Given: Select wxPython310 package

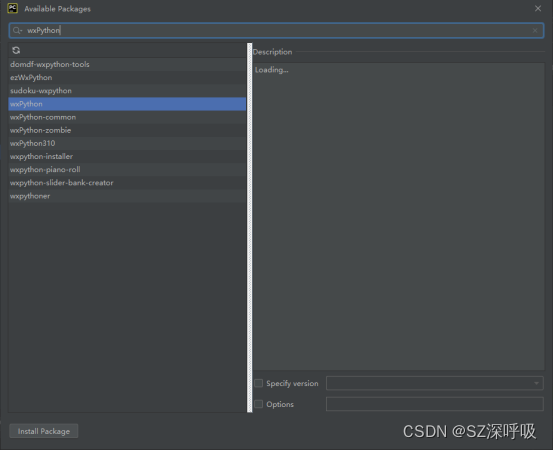Looking at the screenshot, I should pos(127,144).
